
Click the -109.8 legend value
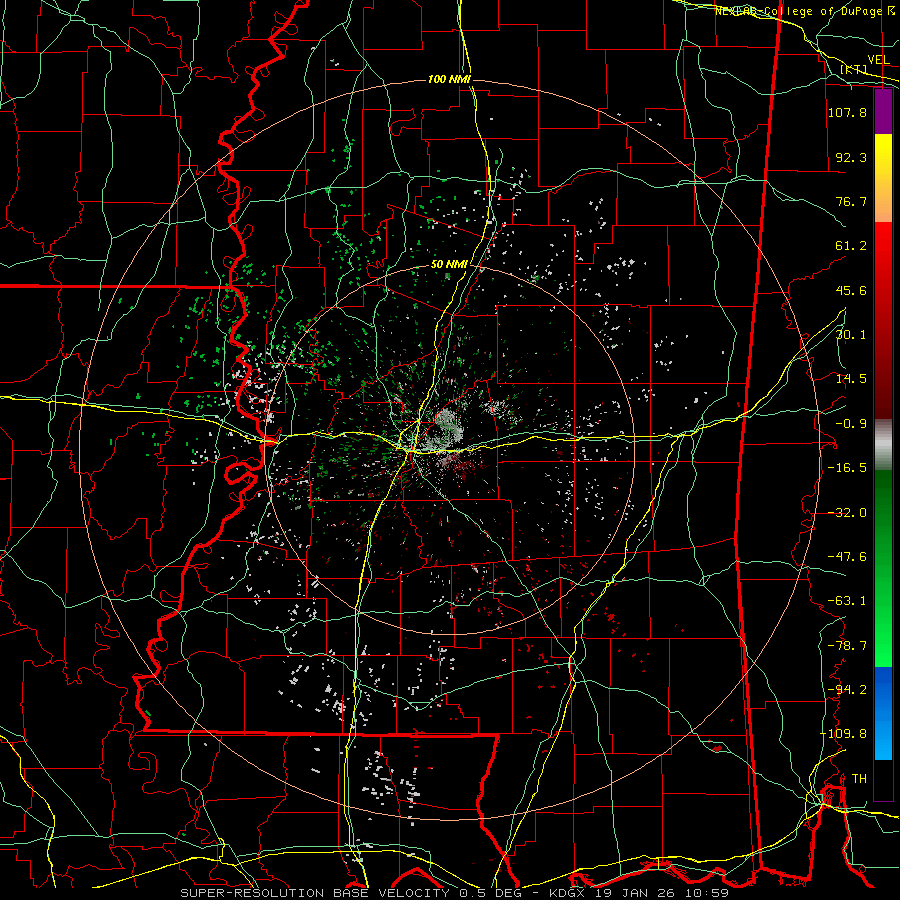[843, 734]
